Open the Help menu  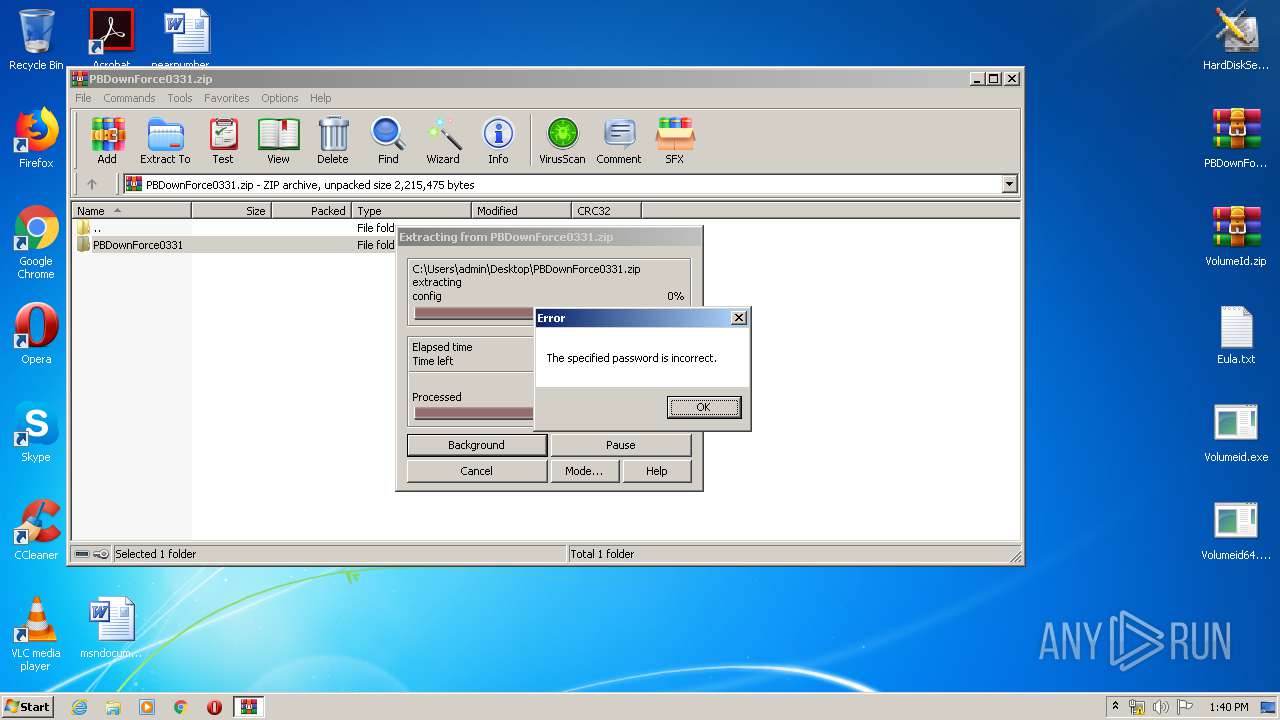pos(320,98)
